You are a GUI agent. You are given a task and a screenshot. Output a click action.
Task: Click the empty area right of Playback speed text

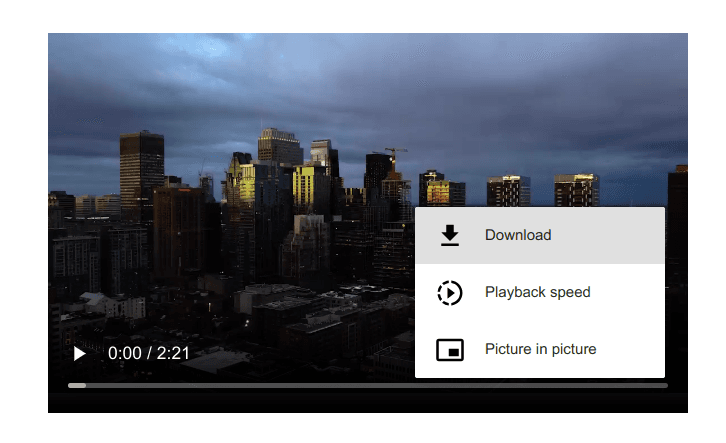click(x=630, y=293)
